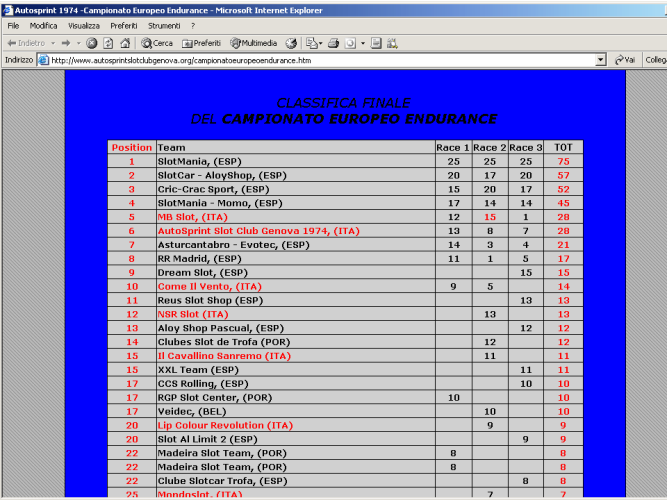Click SlotMania - Momo, (ESP) team name
The height and width of the screenshot is (500, 667).
[220, 203]
